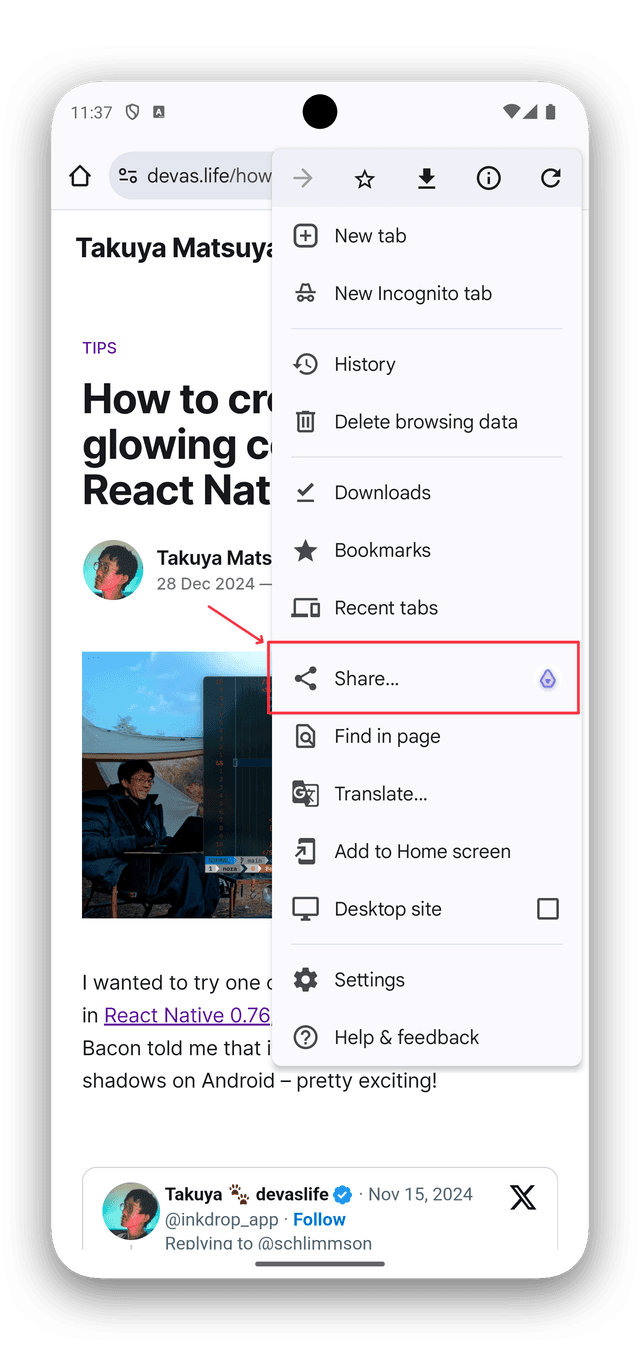Tap the Follow link on the tweet
The width and height of the screenshot is (640, 1360).
[x=319, y=1220]
